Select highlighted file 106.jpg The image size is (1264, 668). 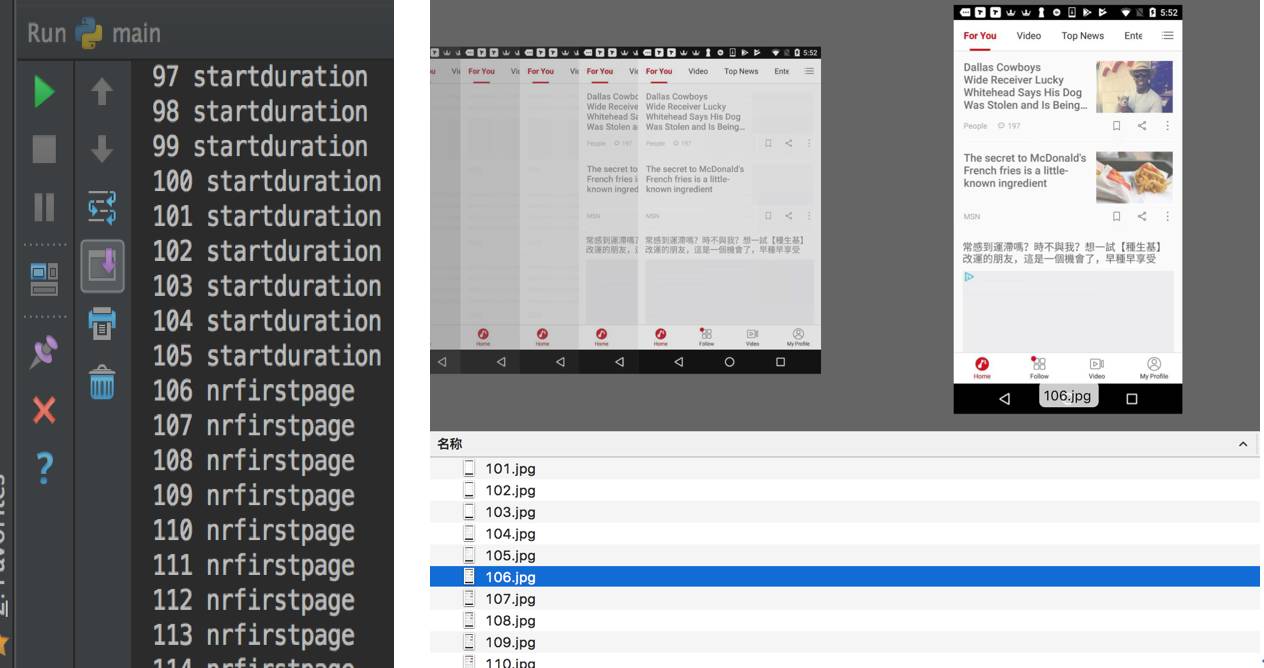coord(845,577)
